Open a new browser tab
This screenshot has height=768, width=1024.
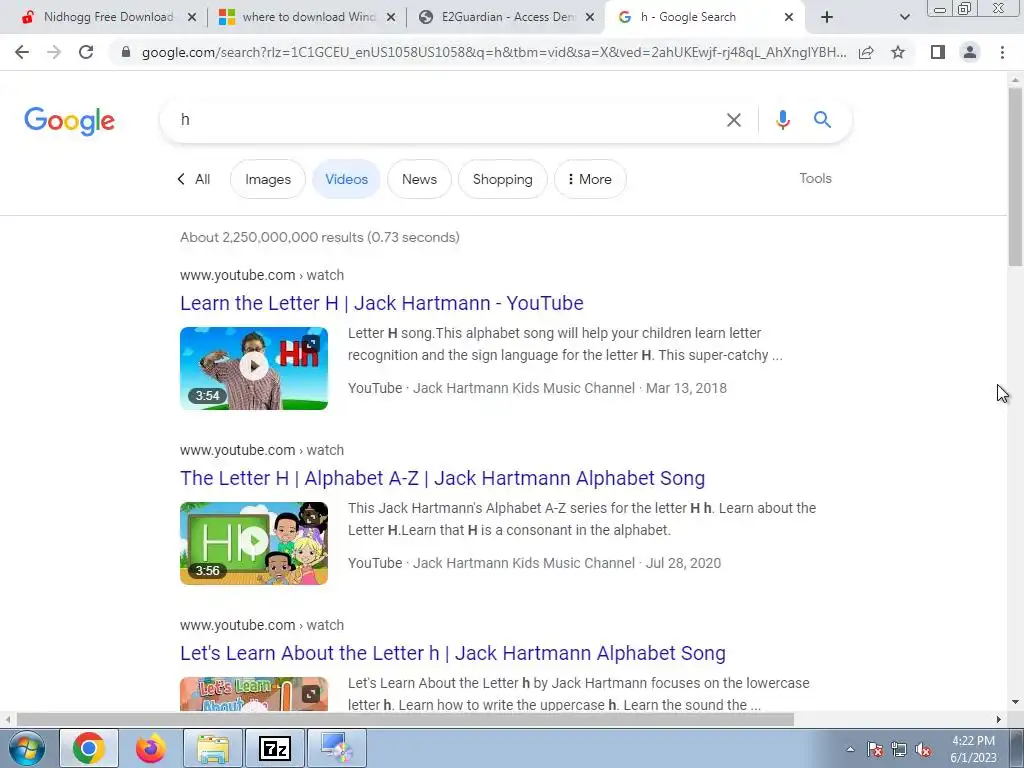[x=827, y=17]
